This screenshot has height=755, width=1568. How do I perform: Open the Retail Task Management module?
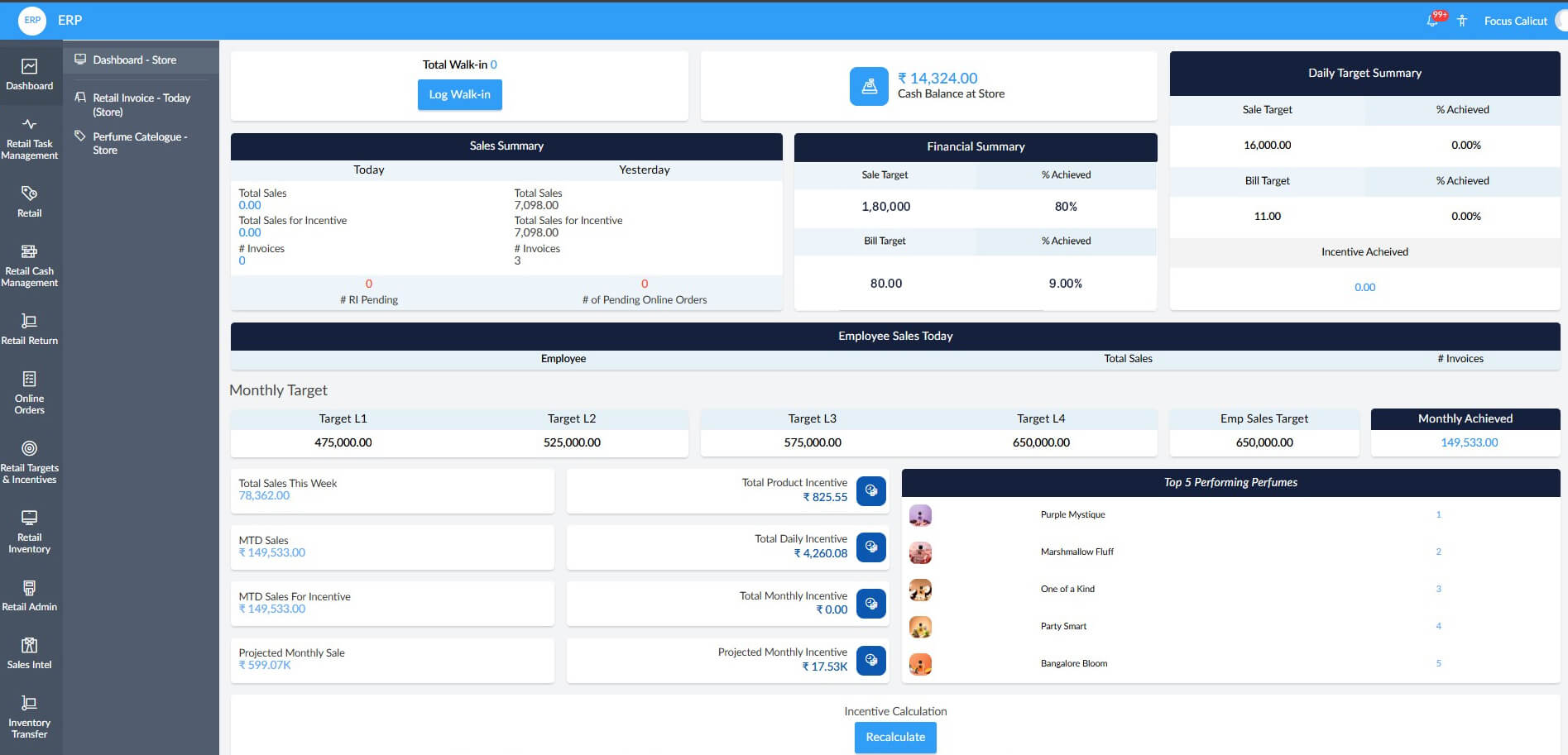tap(30, 138)
